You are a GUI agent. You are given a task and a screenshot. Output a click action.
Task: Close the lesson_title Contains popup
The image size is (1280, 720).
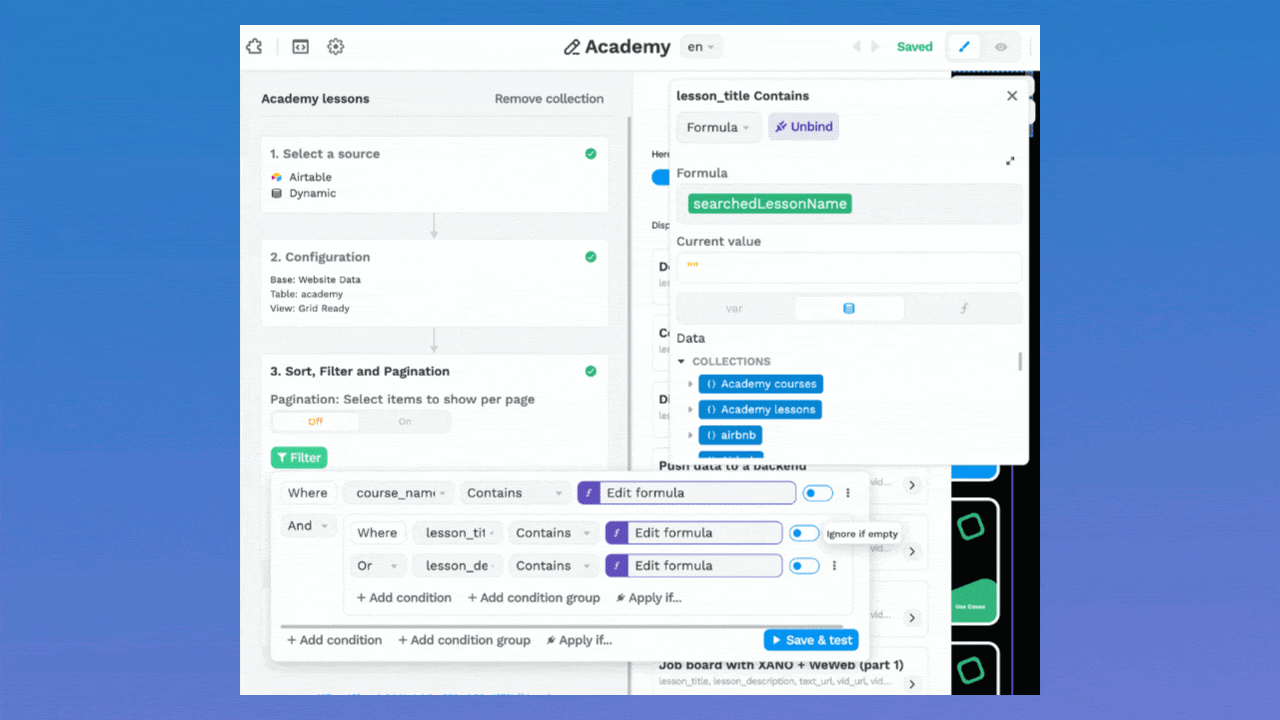[1012, 96]
